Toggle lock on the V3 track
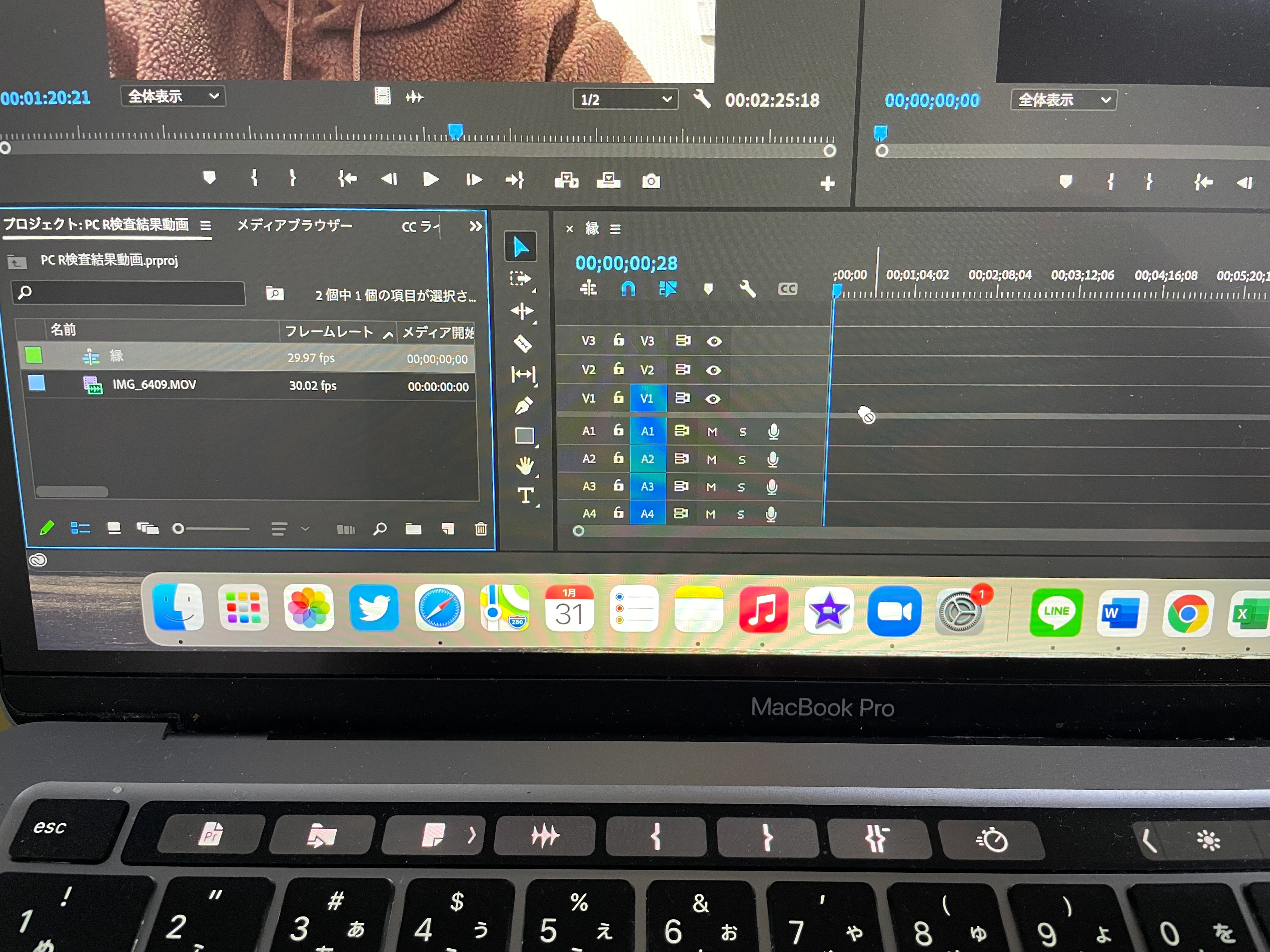 coord(618,340)
